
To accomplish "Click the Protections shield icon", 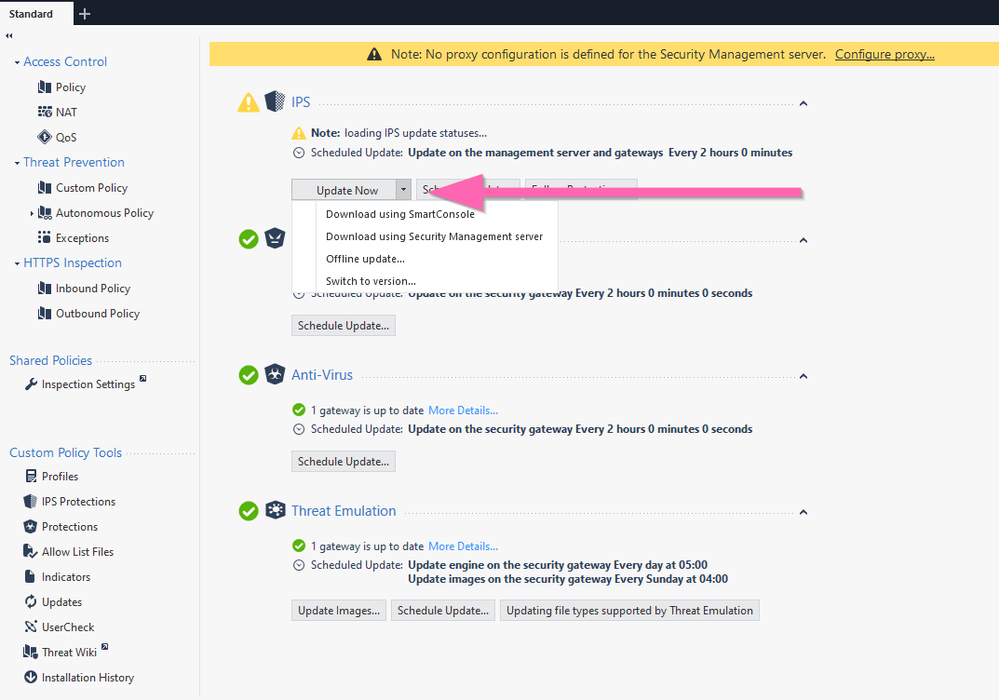I will click(x=31, y=526).
